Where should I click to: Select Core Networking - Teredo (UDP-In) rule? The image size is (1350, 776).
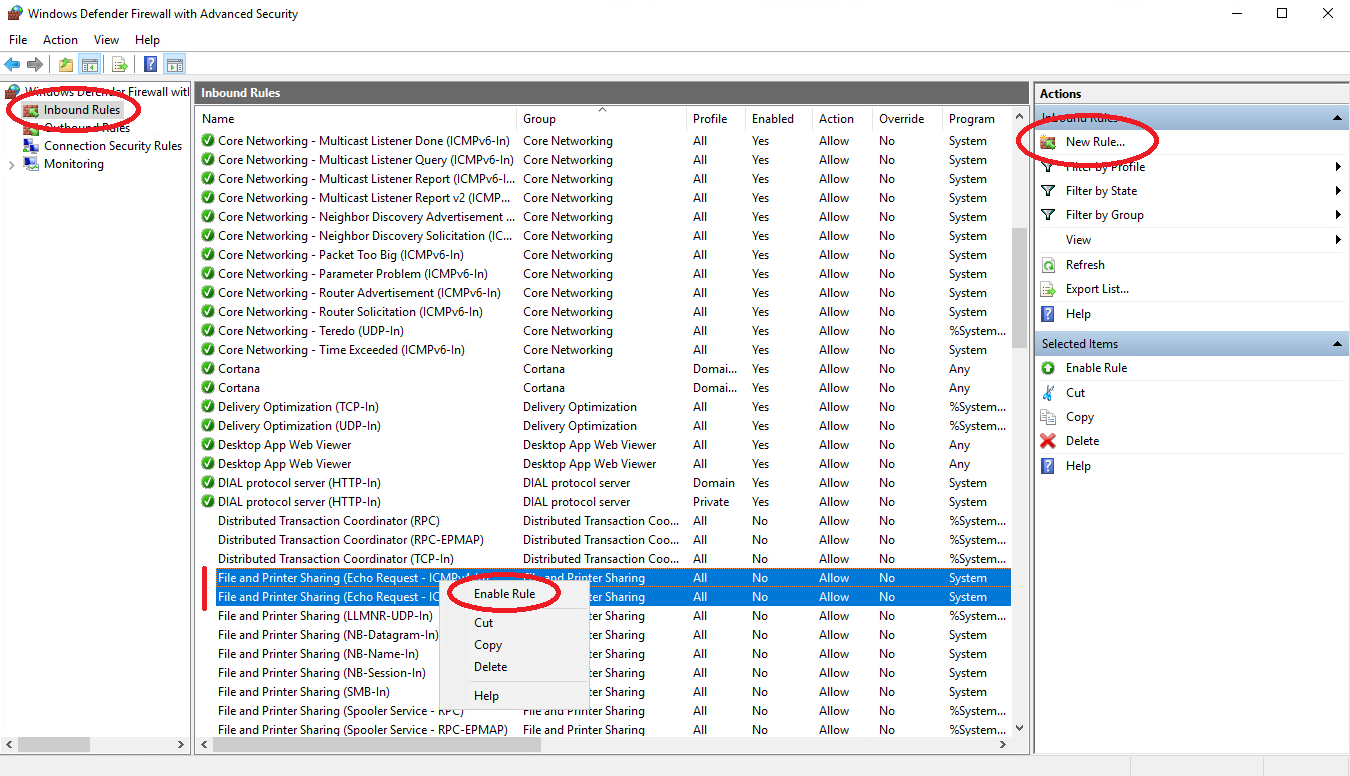606,331
